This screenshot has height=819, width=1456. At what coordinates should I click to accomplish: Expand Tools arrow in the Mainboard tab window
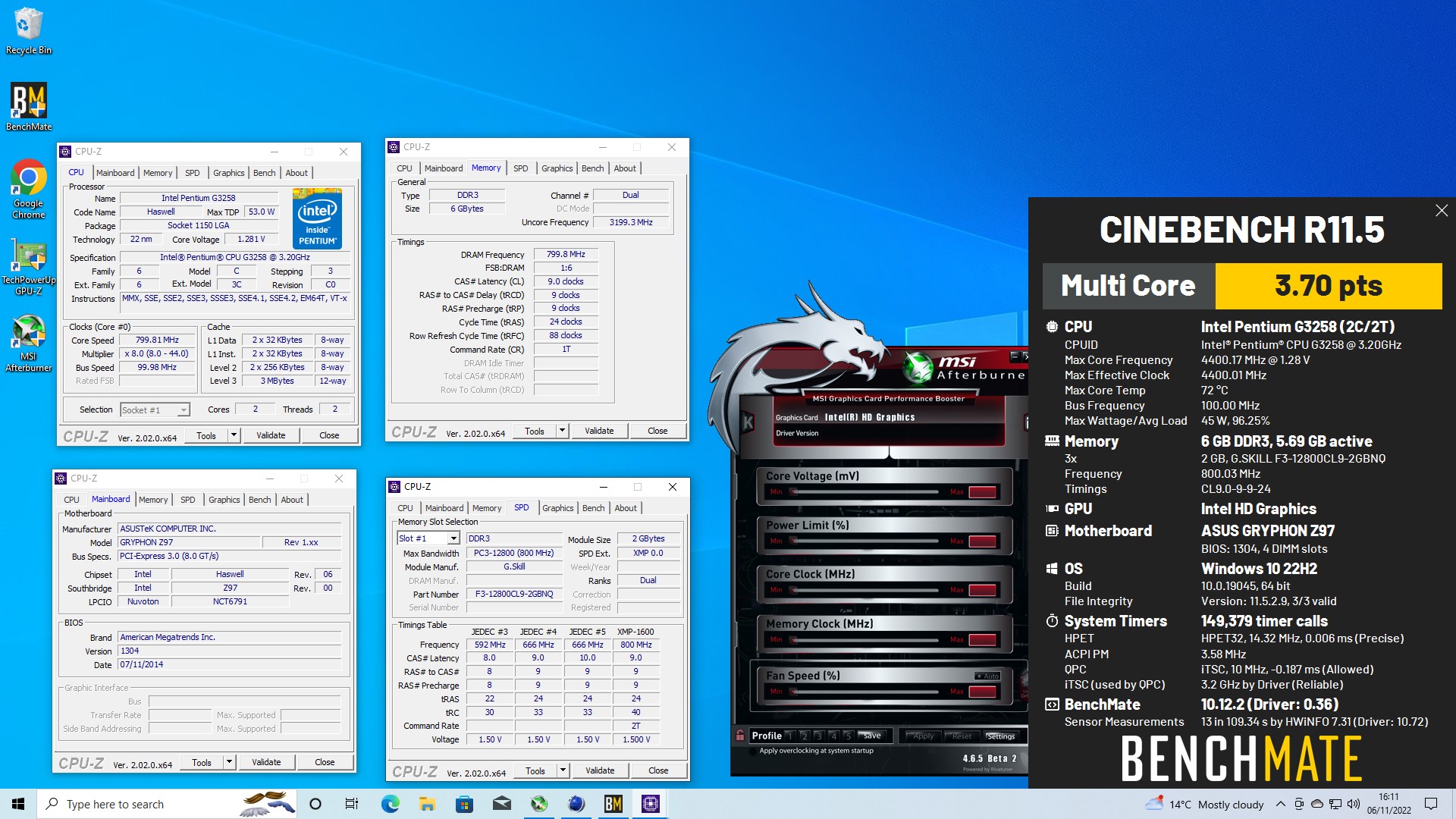pyautogui.click(x=229, y=762)
